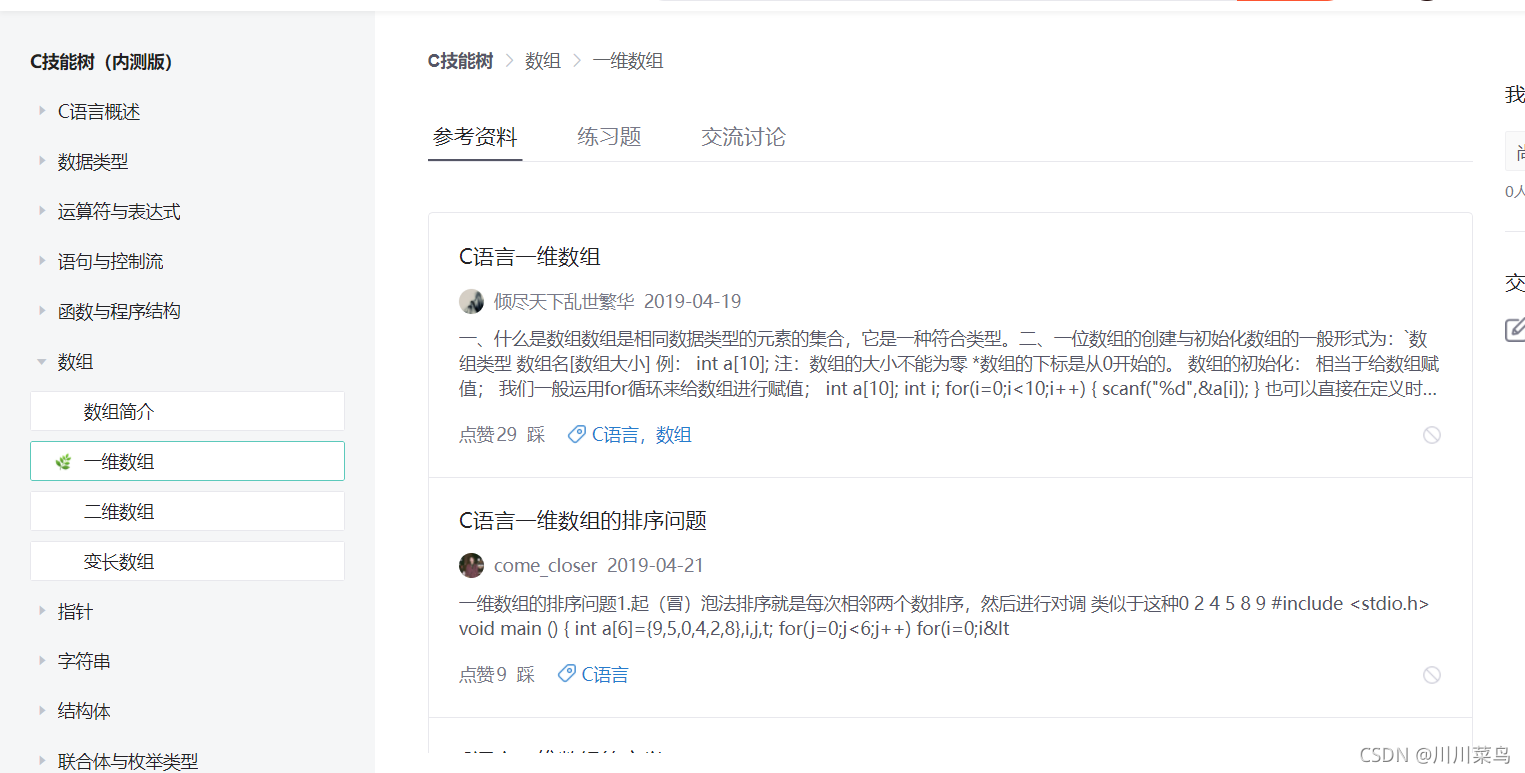1525x773 pixels.
Task: Expand the 语句与控制流 section
Action: pos(42,261)
